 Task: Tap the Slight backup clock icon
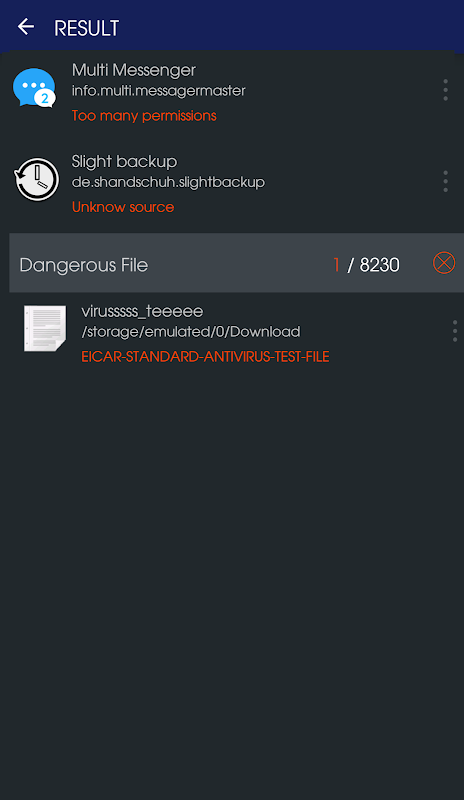click(x=36, y=179)
